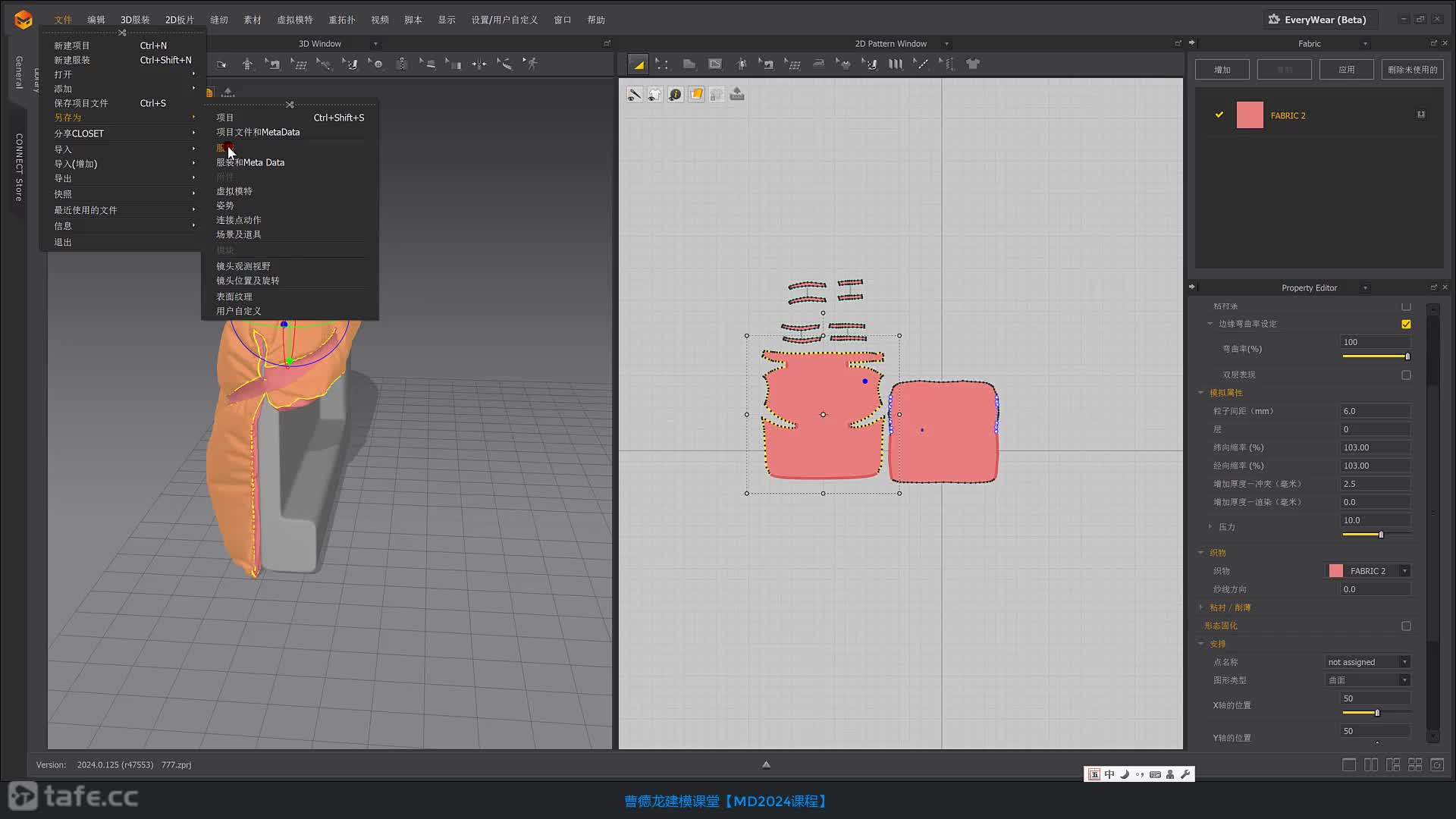Click the 删除未使用的 button
The width and height of the screenshot is (1456, 819).
point(1413,70)
